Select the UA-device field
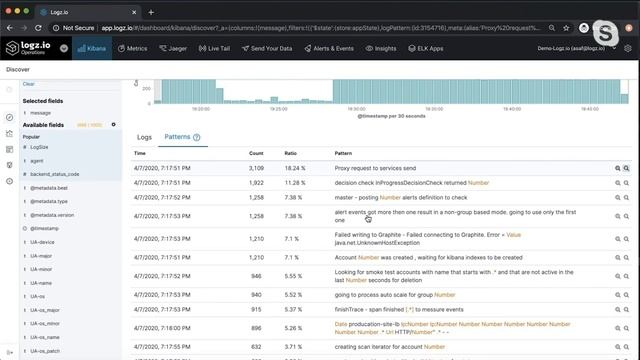 [x=42, y=242]
